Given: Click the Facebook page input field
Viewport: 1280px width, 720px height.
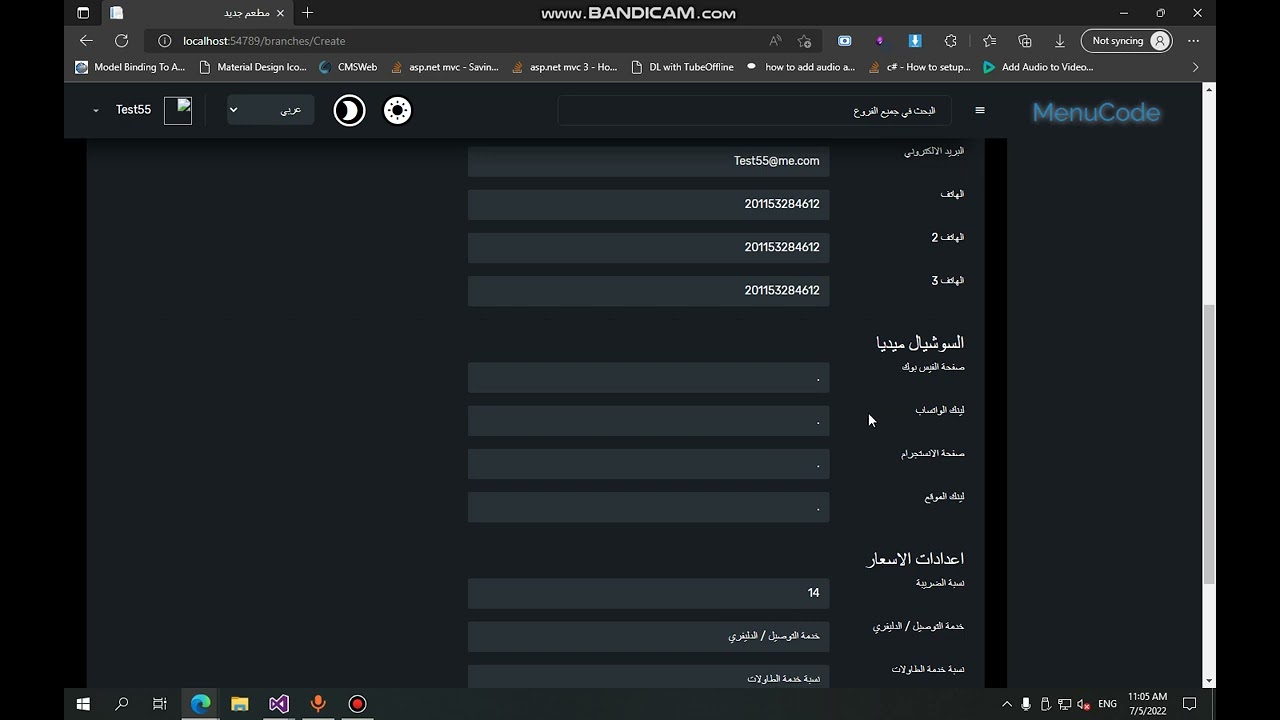Looking at the screenshot, I should [x=648, y=377].
